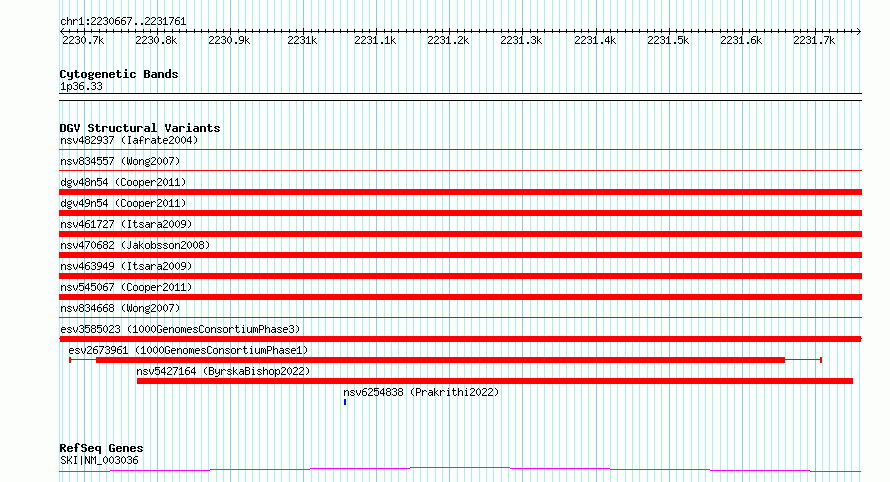Viewport: 890px width, 482px height.
Task: Click the 2230.9k ruler tick label
Action: pos(229,40)
